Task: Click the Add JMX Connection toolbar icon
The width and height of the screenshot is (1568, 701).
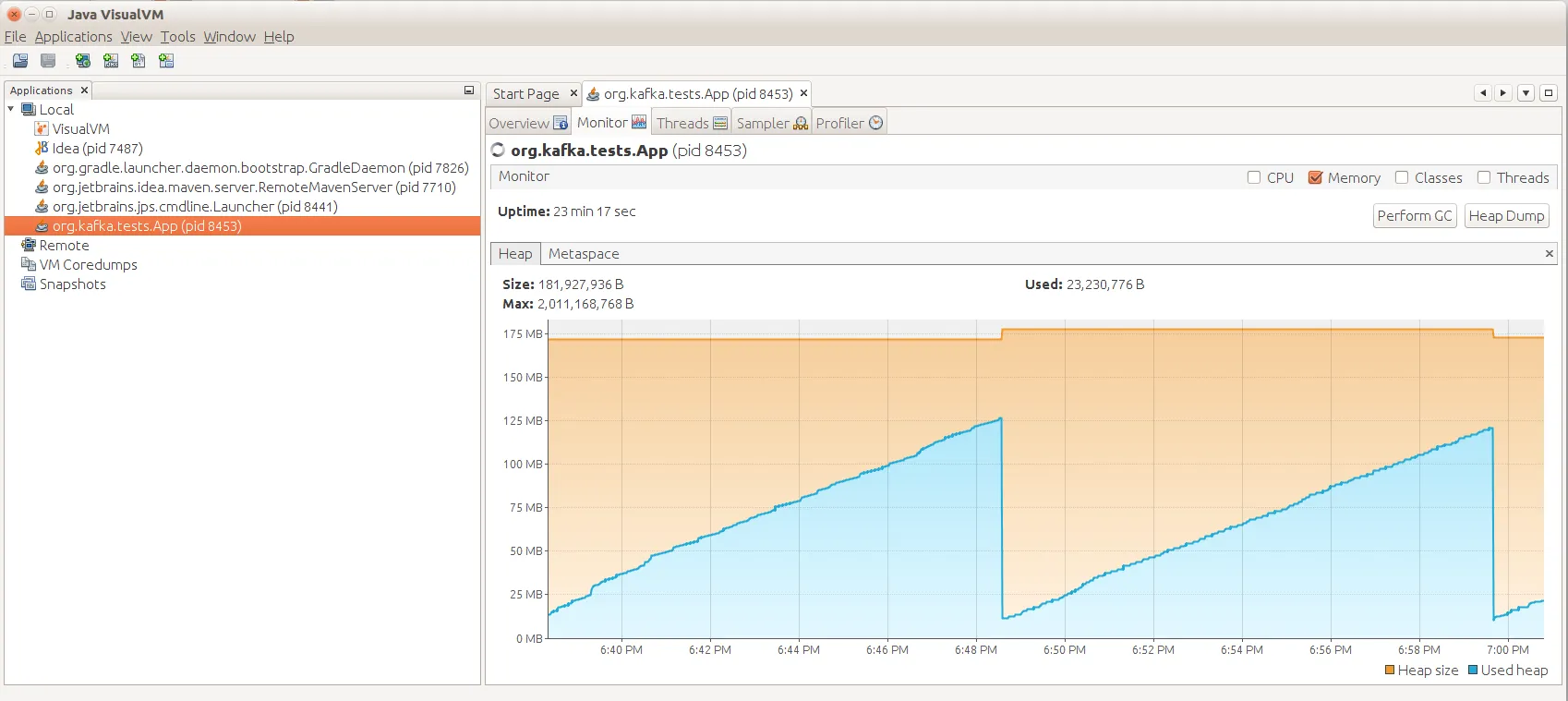Action: [111, 61]
